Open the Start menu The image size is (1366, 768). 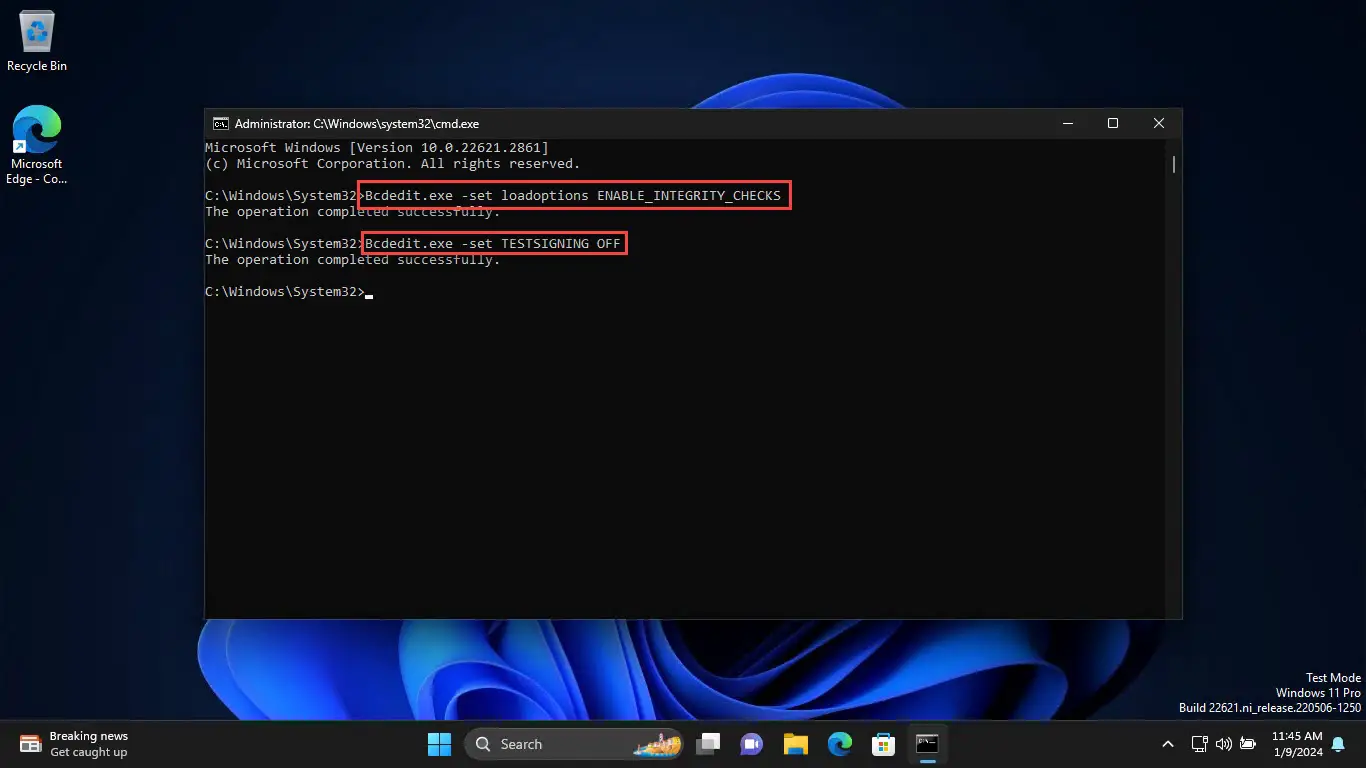[x=439, y=744]
